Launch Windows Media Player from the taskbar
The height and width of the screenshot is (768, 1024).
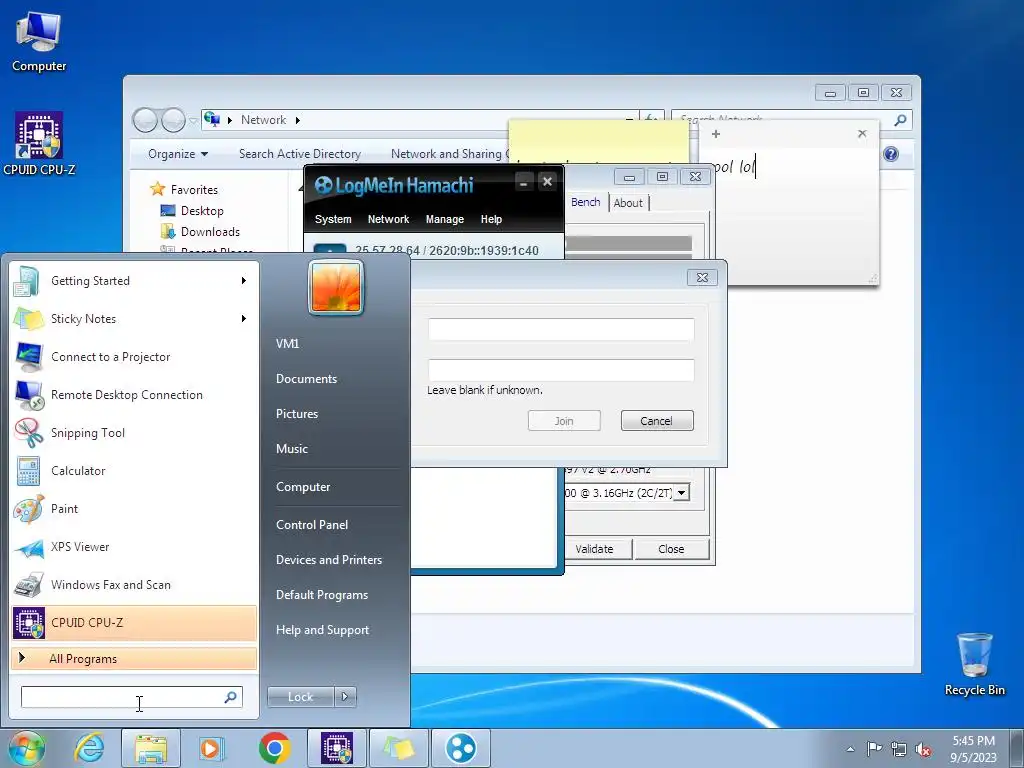pos(211,748)
